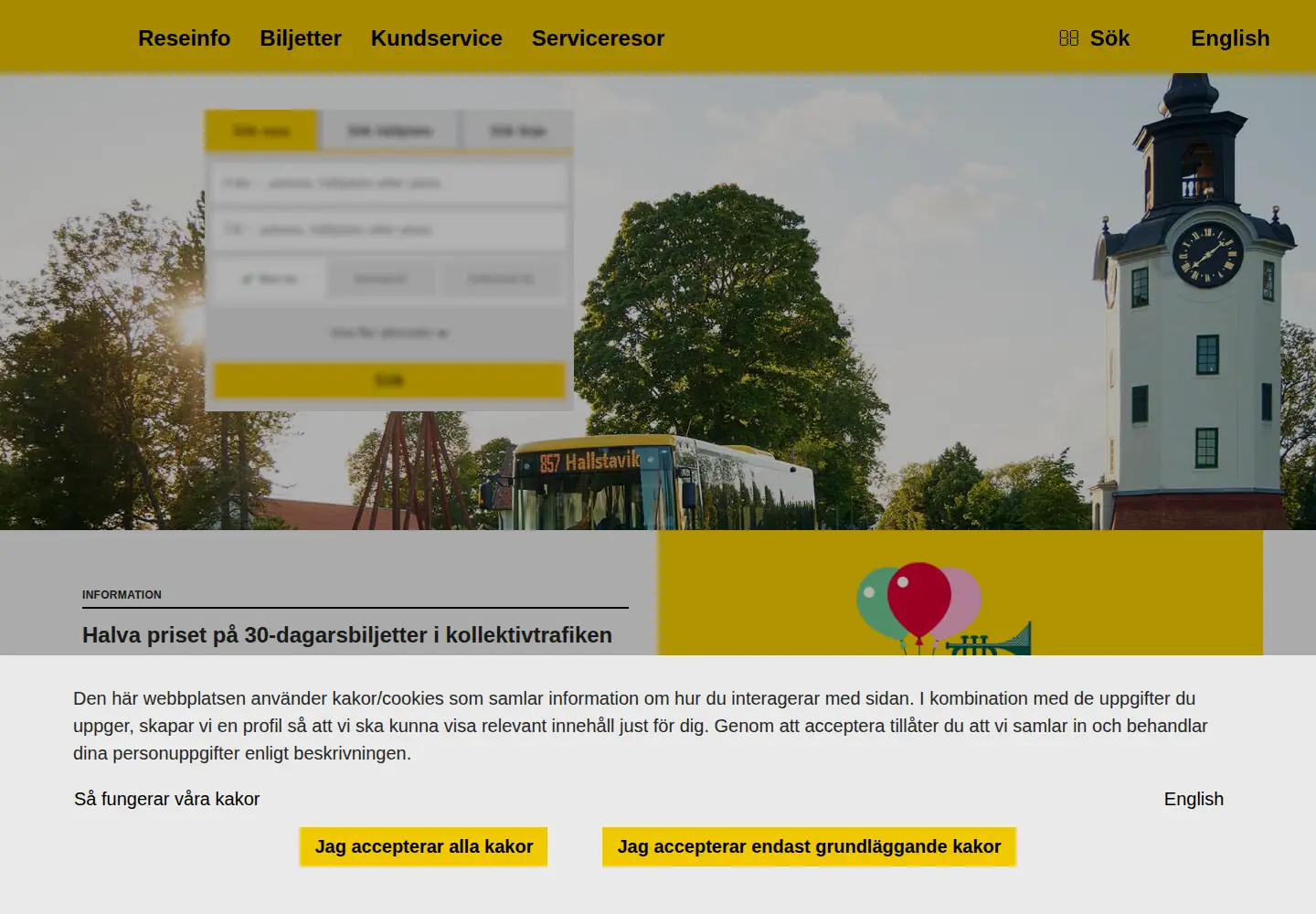Choose the departure time option
The image size is (1316, 914).
[x=381, y=279]
